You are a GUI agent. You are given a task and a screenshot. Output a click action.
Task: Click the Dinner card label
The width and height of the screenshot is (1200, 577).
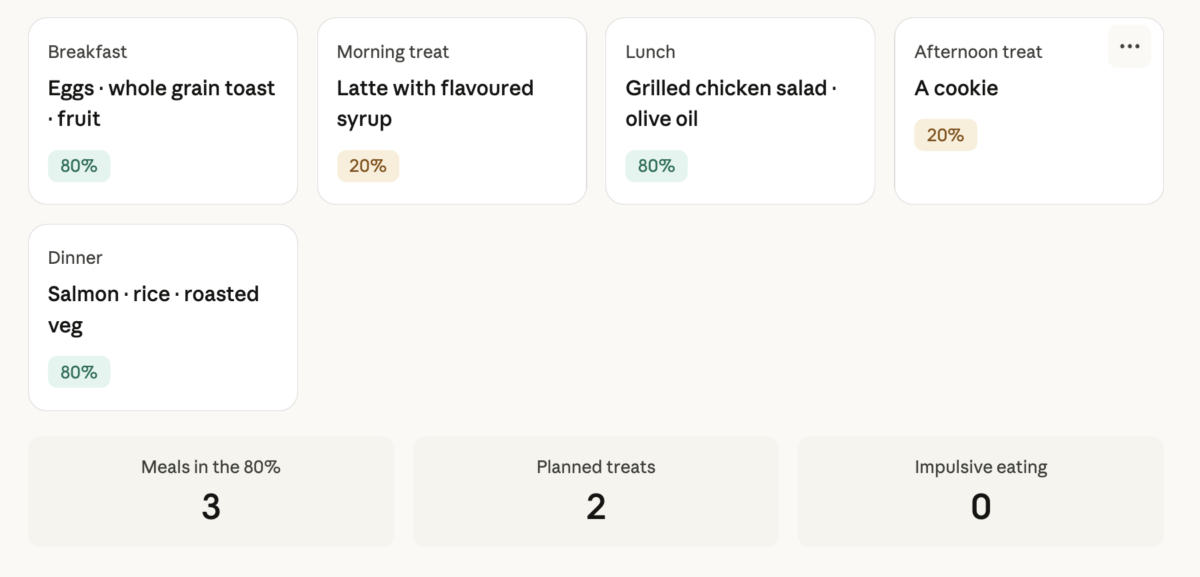(75, 258)
